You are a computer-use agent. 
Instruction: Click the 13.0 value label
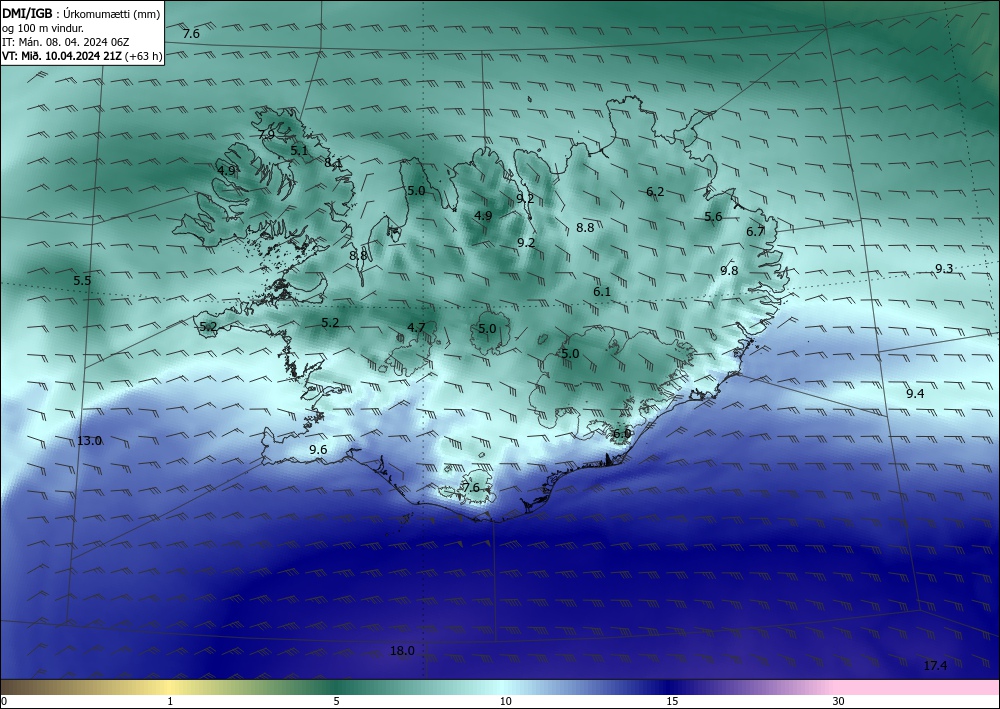tap(89, 441)
